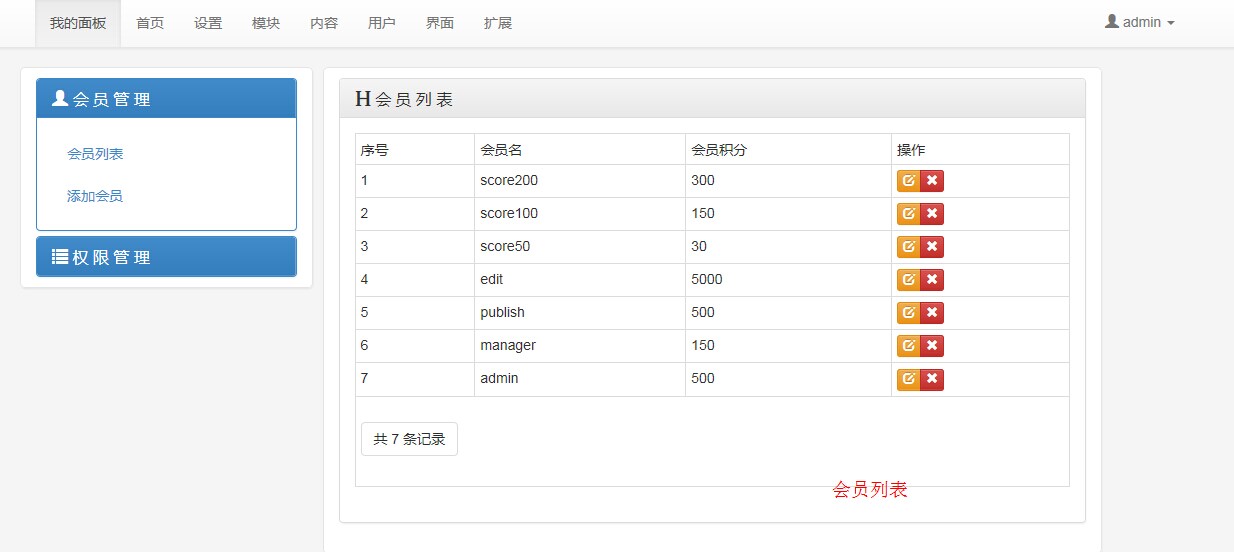Screen dimensions: 1234x552
Task: Open the 模块 navigation item
Action: (x=266, y=23)
